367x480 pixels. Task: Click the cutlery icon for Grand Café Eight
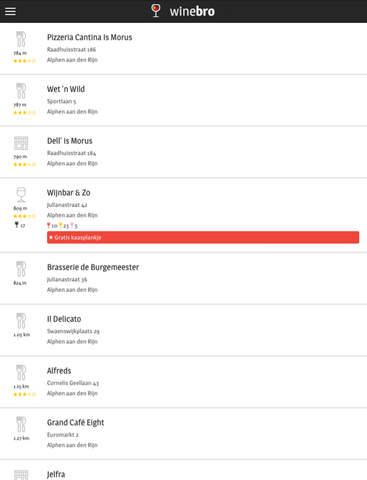click(21, 424)
